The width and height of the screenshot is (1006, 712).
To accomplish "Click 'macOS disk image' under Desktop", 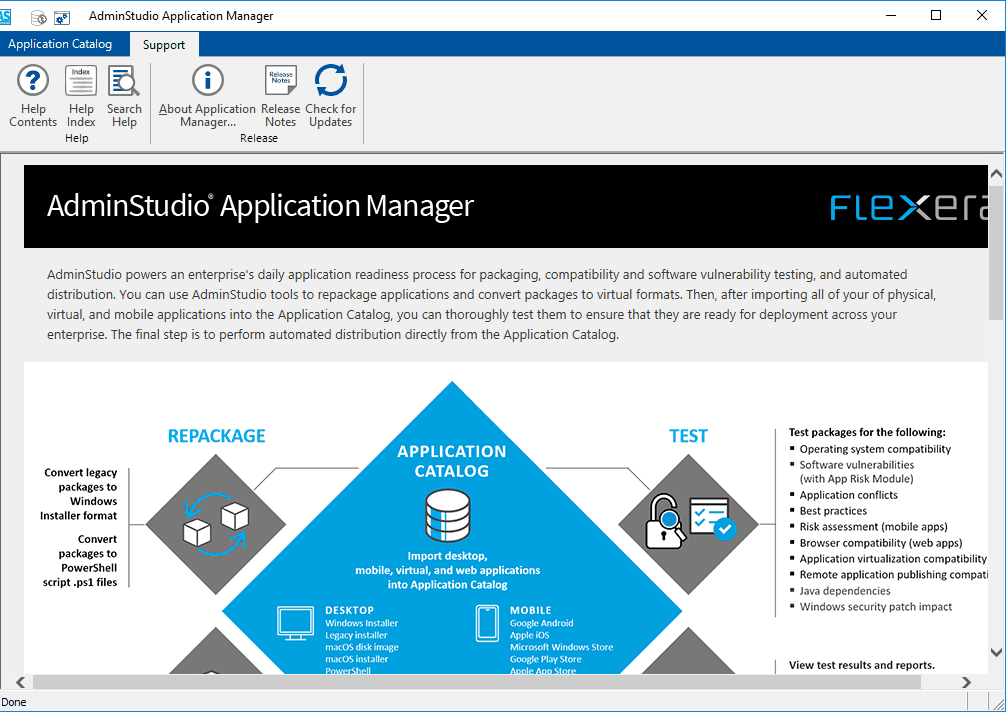I will click(361, 647).
